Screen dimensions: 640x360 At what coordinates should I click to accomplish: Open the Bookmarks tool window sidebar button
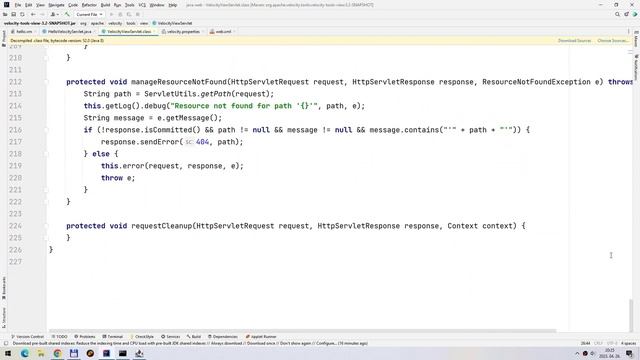4,288
